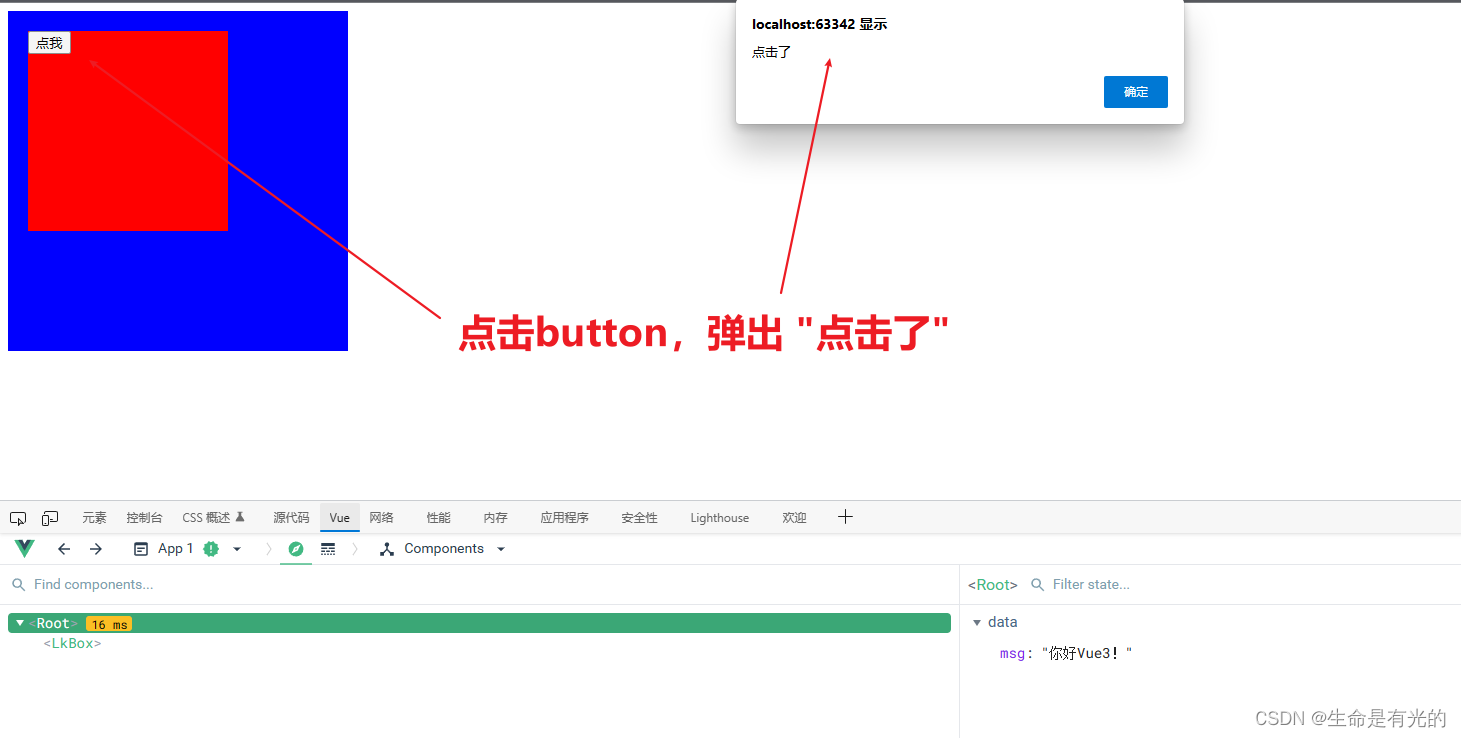The height and width of the screenshot is (738, 1461).
Task: Switch to the 源代码 tab
Action: [x=291, y=518]
